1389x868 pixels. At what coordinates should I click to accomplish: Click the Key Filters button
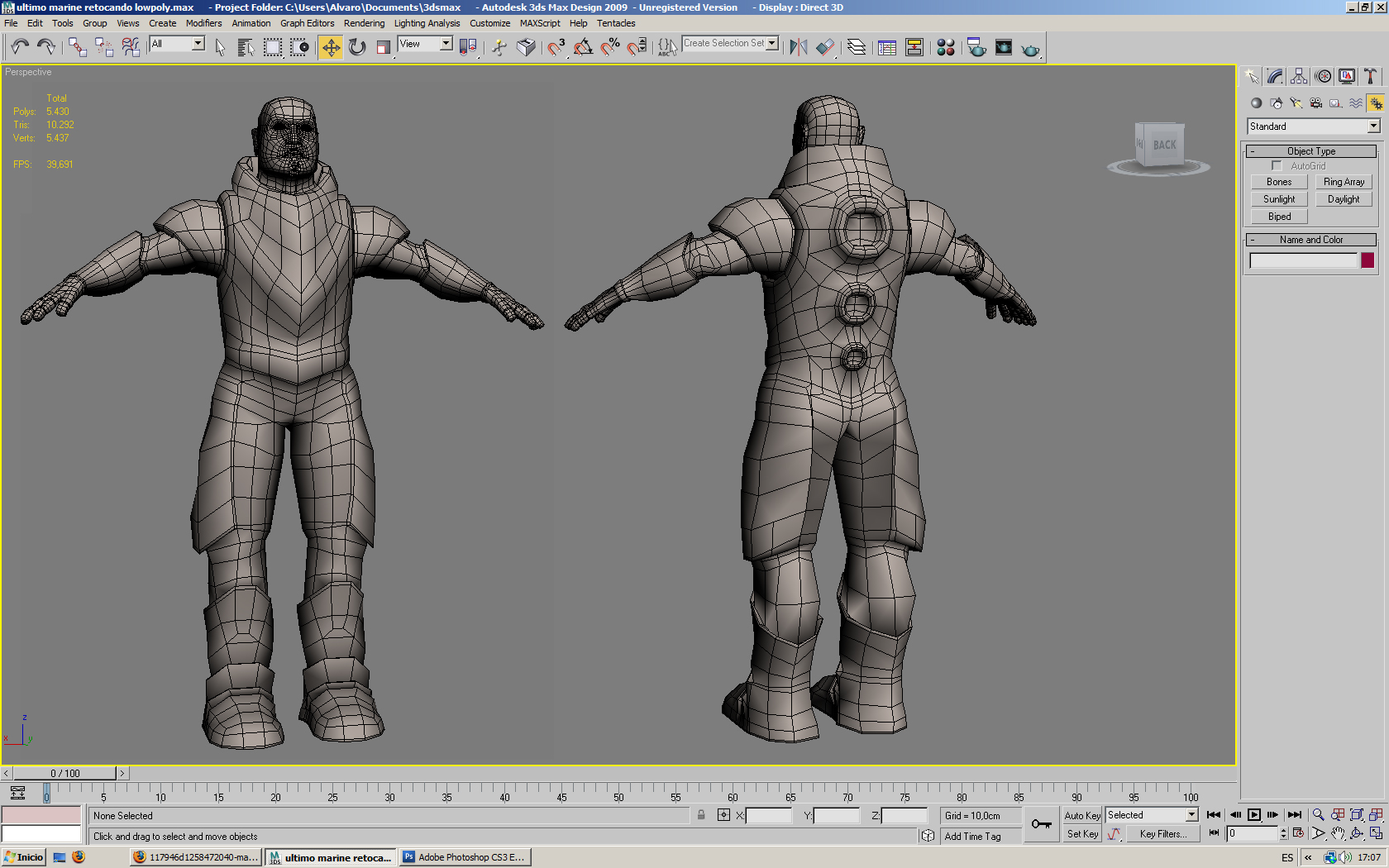pyautogui.click(x=1162, y=834)
